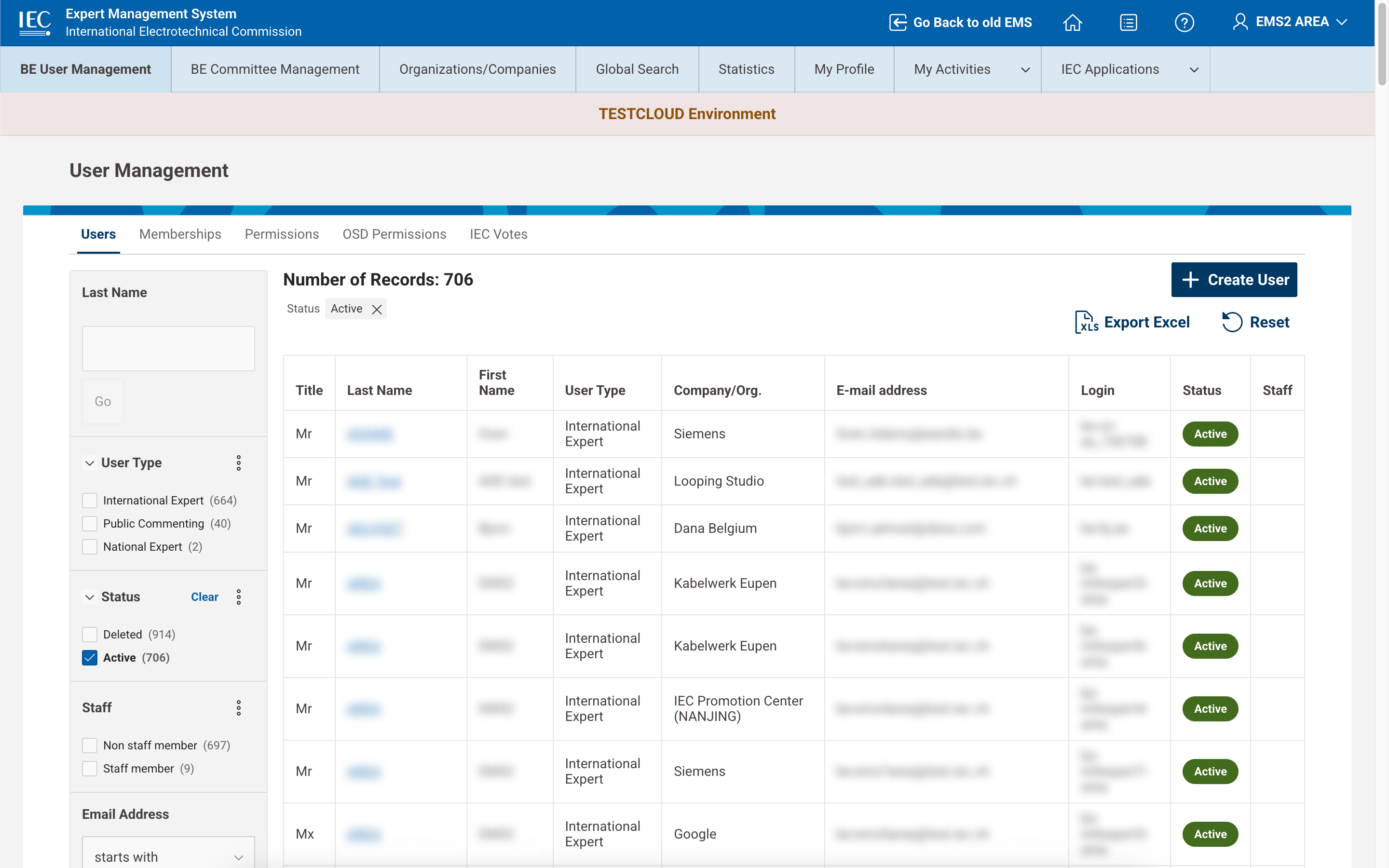Click the home icon in header

coord(1072,22)
